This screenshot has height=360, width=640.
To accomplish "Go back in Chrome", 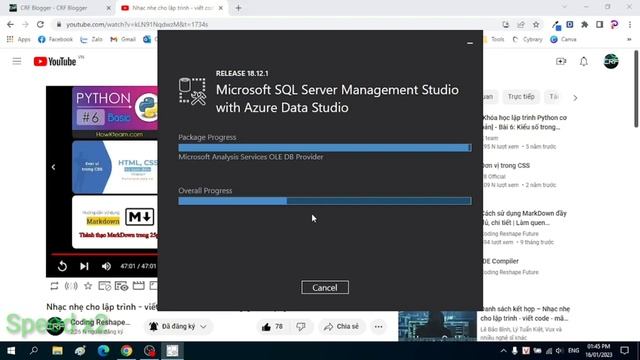I will [x=10, y=24].
